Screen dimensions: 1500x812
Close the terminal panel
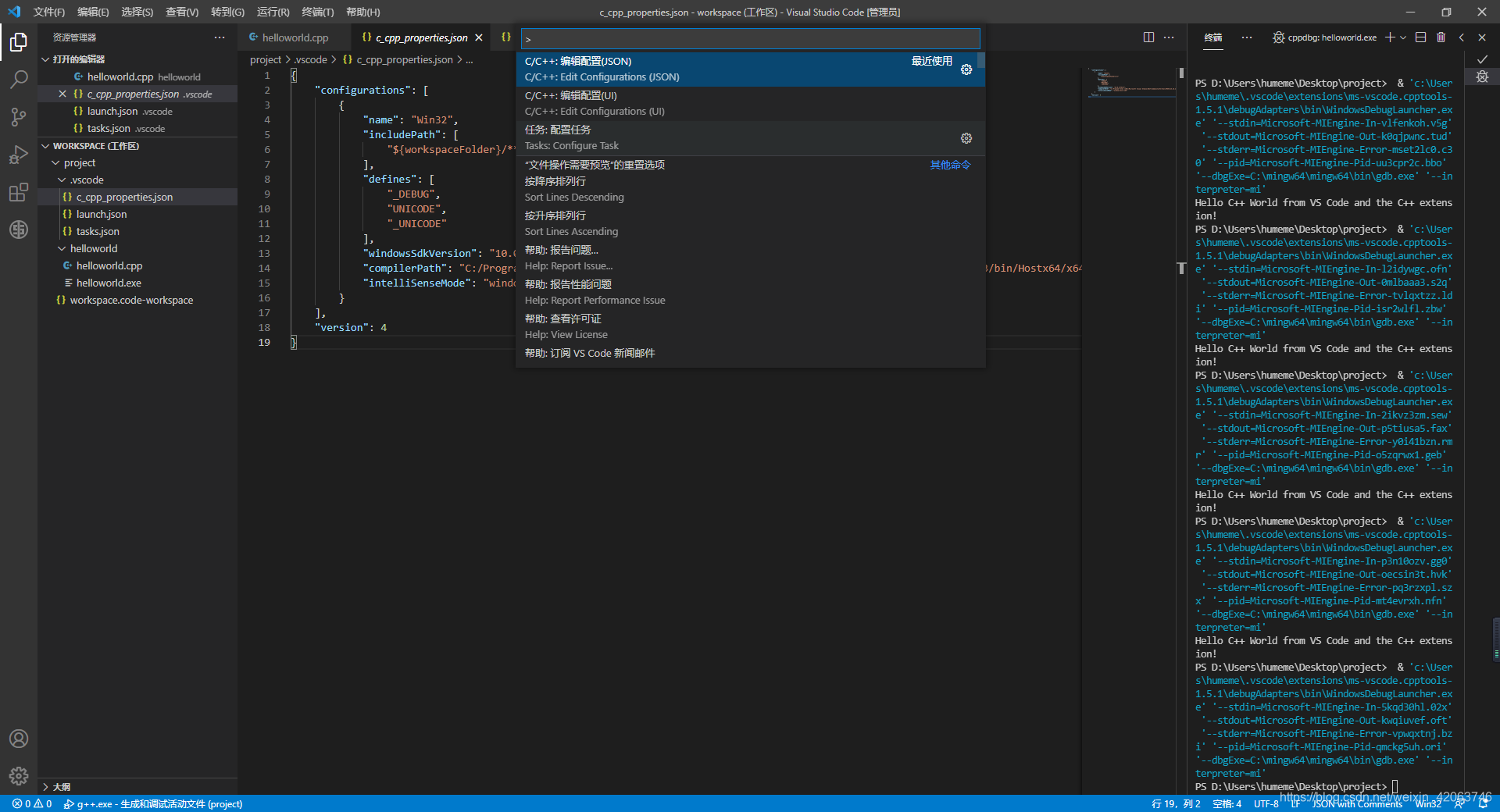[x=1482, y=37]
